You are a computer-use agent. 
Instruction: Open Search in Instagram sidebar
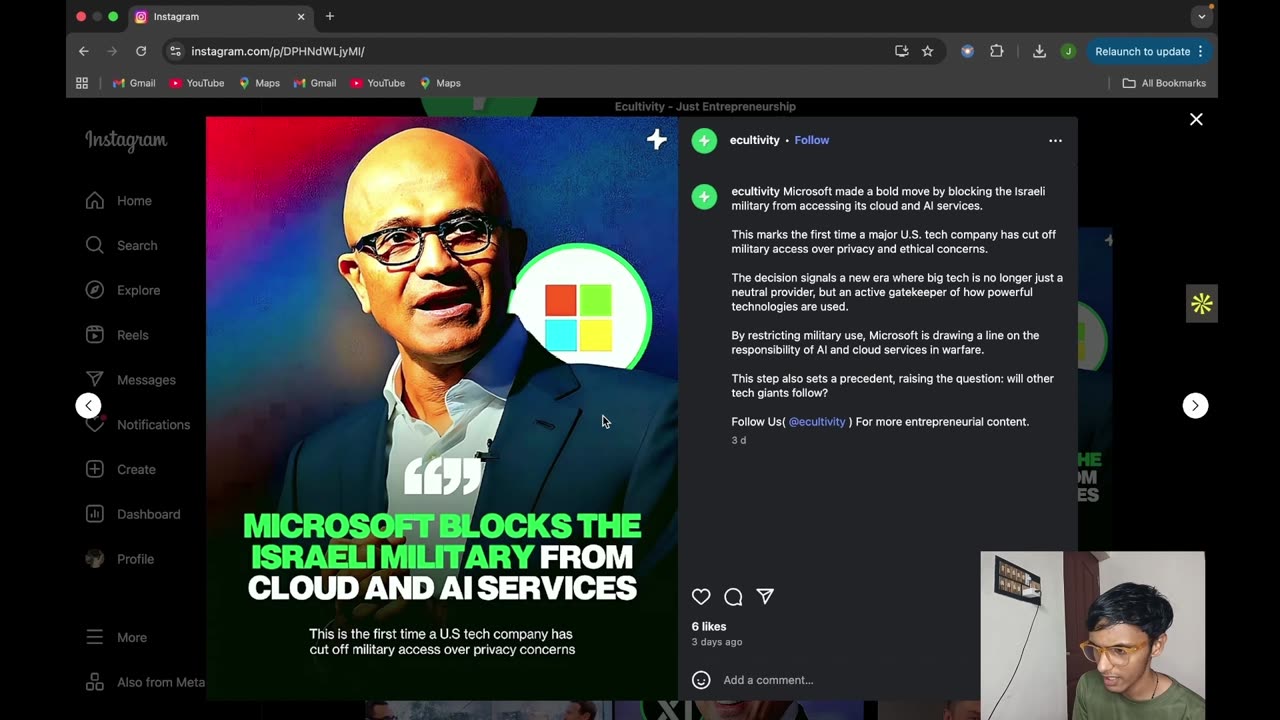click(x=122, y=245)
